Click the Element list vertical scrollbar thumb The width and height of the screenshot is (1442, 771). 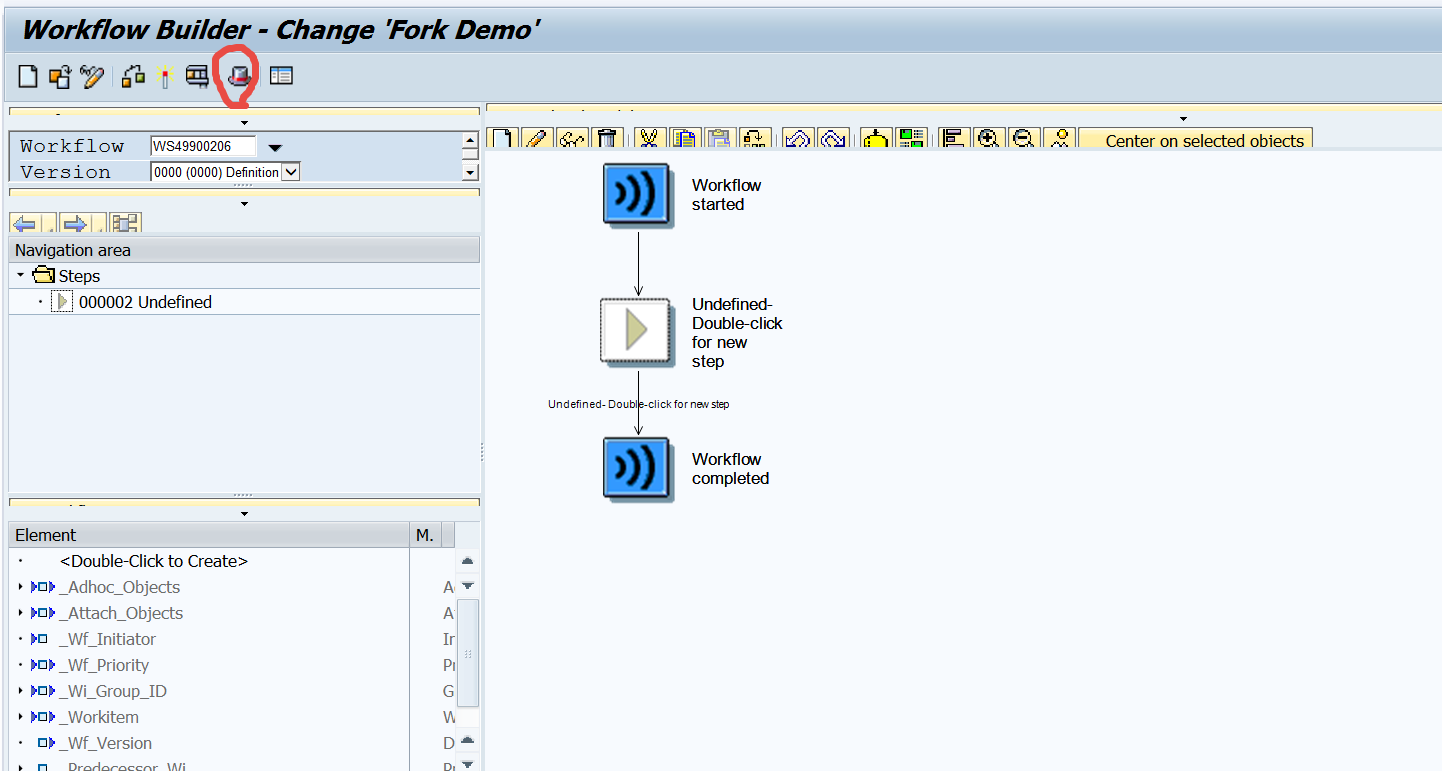[x=467, y=653]
